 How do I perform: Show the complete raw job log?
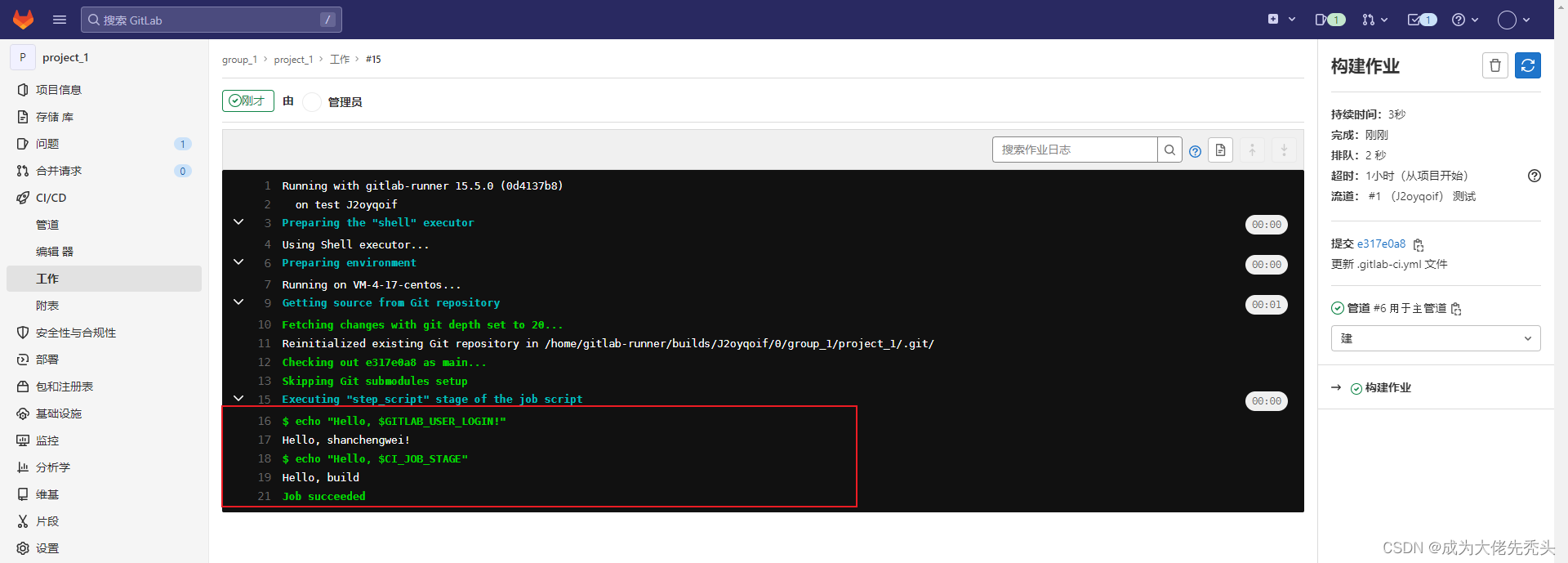tap(1220, 150)
